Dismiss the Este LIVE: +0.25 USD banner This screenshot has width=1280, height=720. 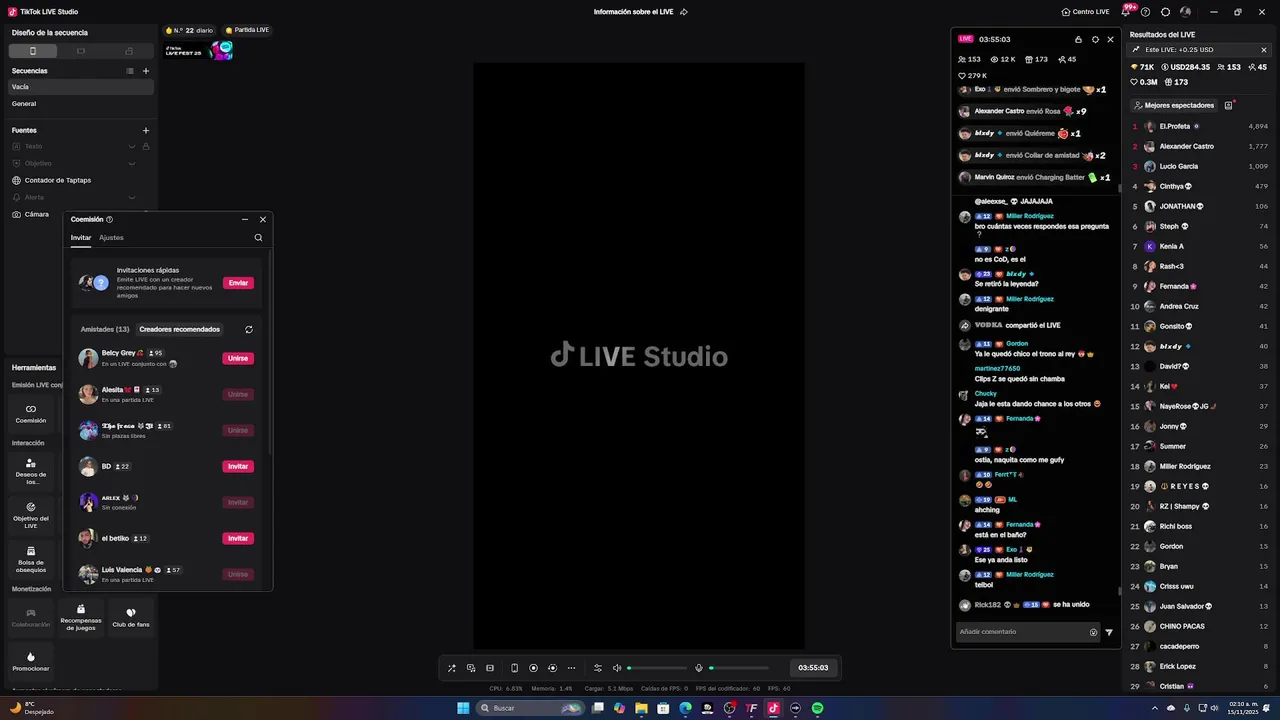tap(1264, 49)
